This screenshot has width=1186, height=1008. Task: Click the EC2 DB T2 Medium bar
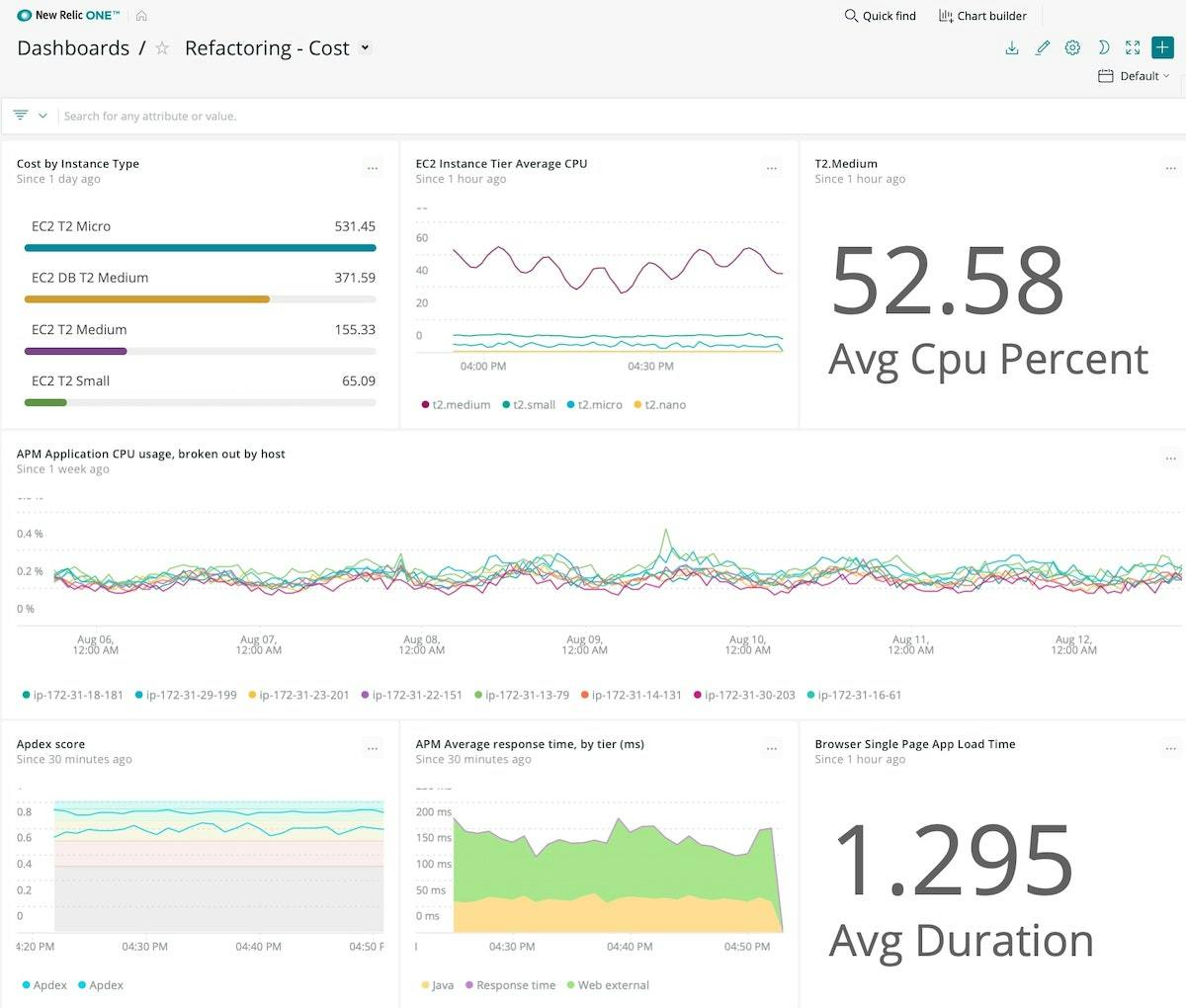146,298
